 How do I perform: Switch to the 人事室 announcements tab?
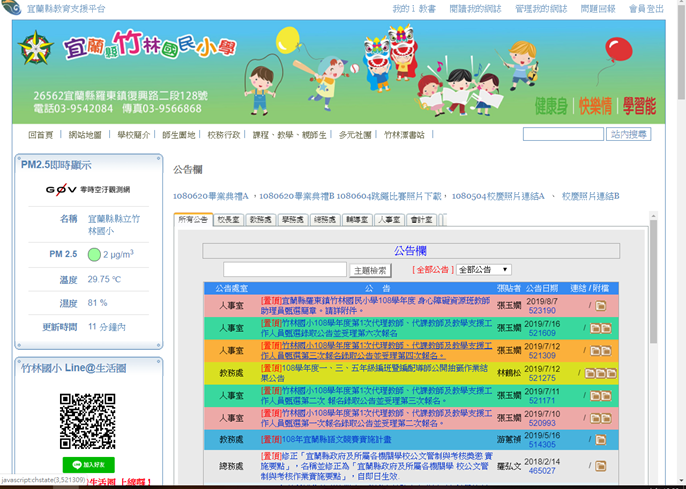[x=387, y=220]
